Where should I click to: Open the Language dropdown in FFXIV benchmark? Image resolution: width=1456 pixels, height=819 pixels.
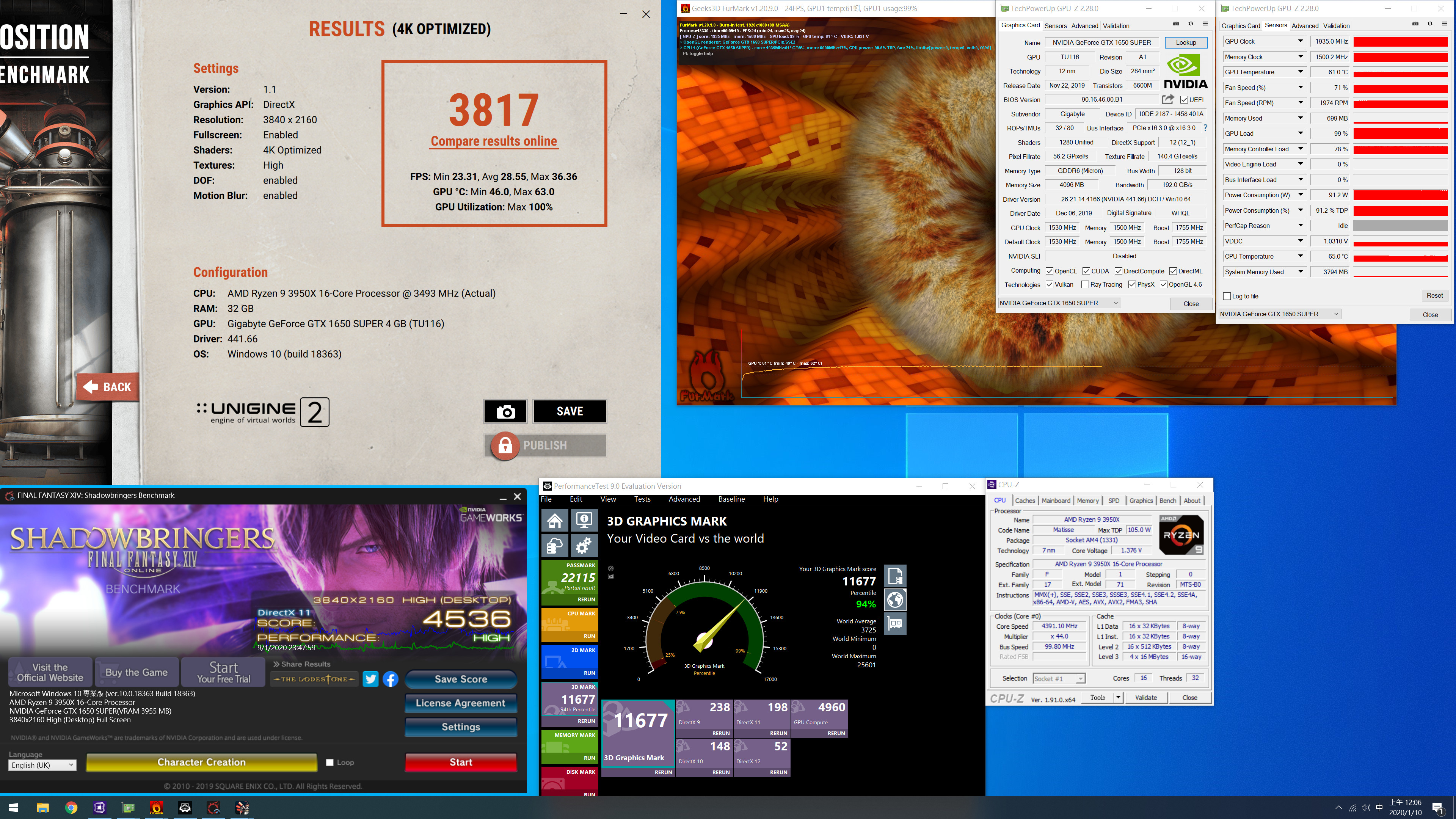42,765
